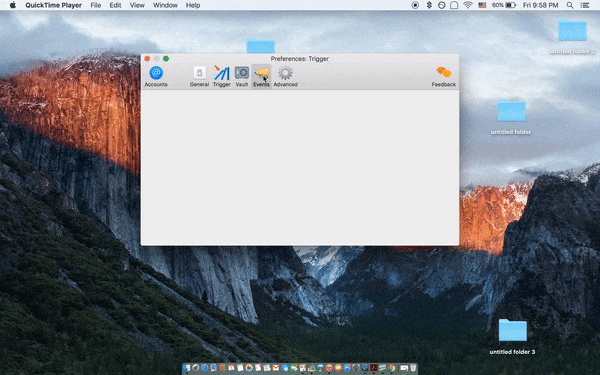
Task: Open the Edit menu
Action: pos(115,5)
